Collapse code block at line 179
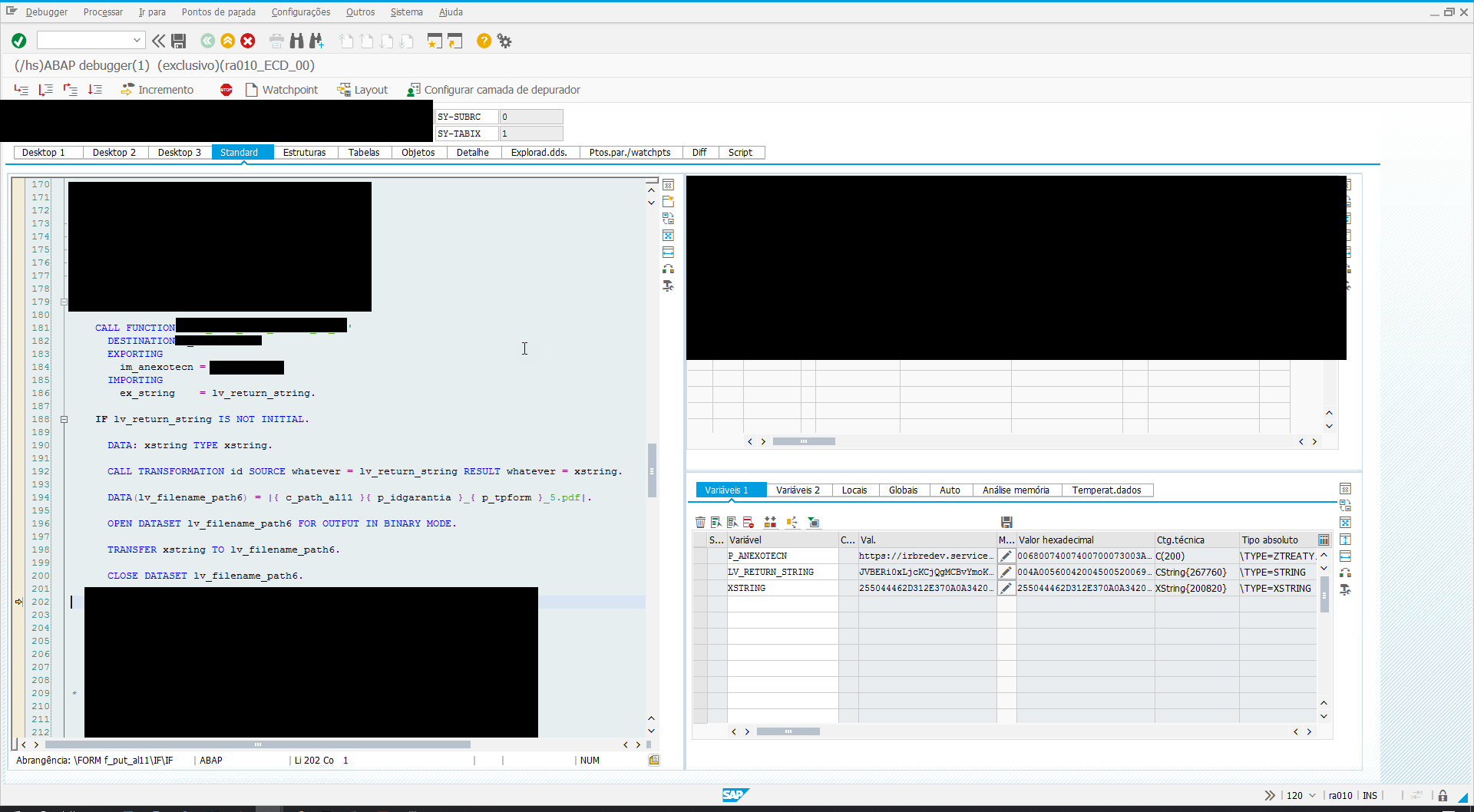 click(x=64, y=302)
